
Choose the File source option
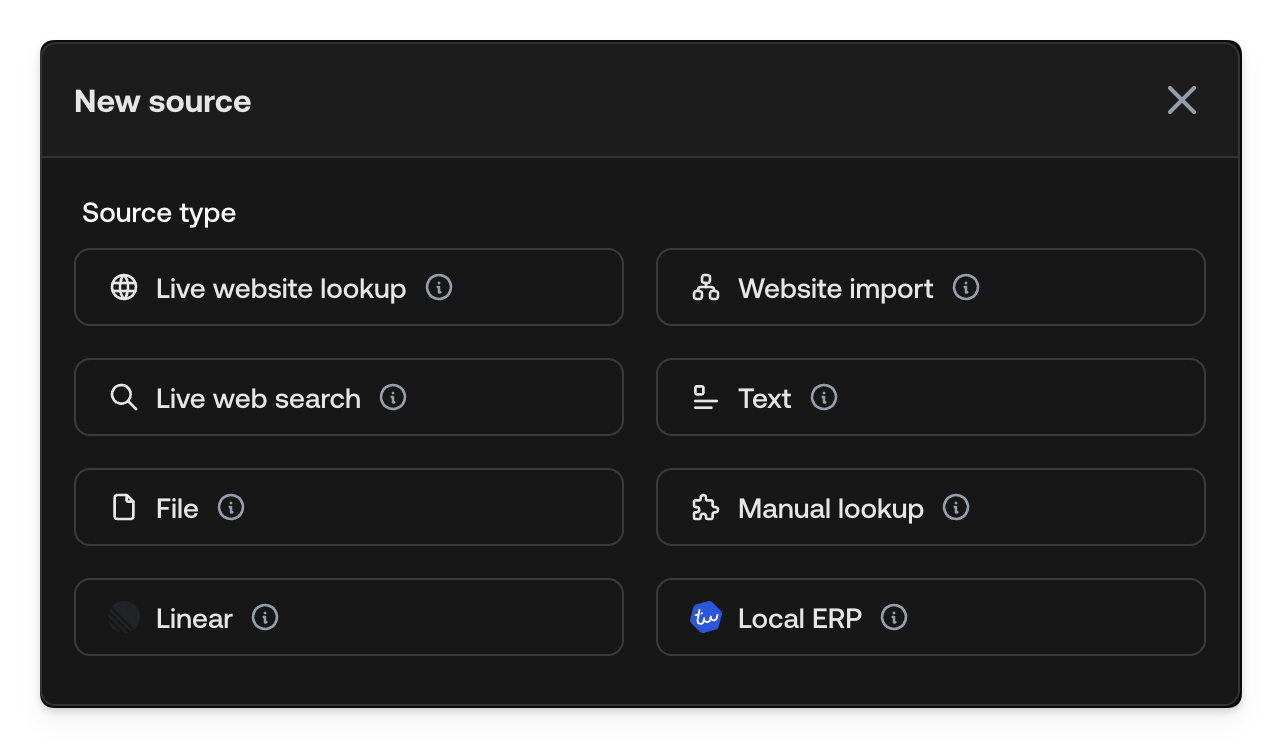tap(349, 507)
